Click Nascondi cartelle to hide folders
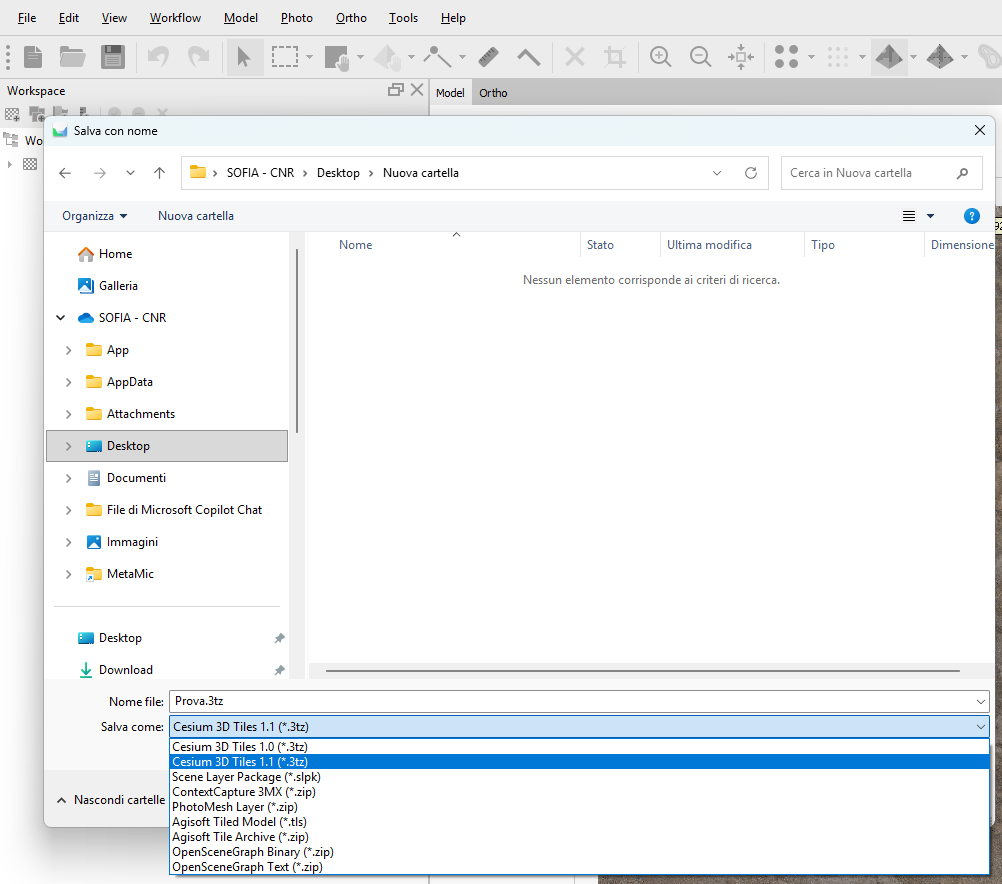Image resolution: width=1002 pixels, height=884 pixels. pos(110,800)
